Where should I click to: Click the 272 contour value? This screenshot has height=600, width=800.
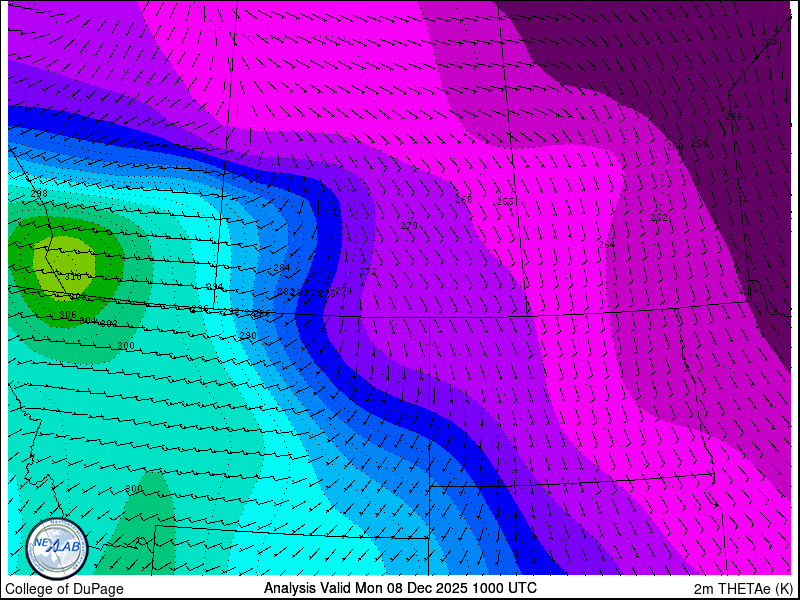(368, 272)
